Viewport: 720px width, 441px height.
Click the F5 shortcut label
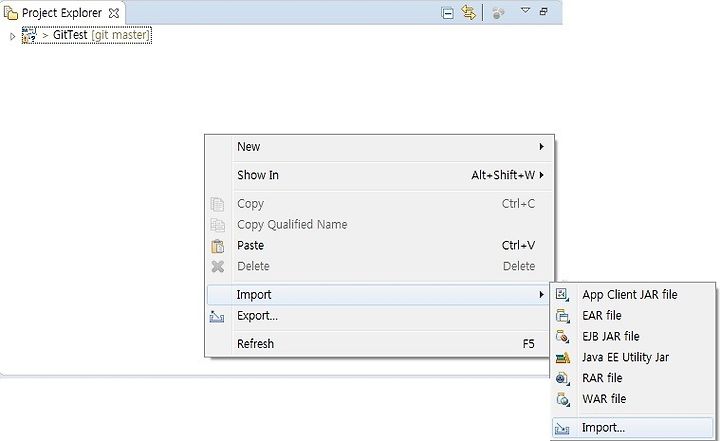coord(529,344)
